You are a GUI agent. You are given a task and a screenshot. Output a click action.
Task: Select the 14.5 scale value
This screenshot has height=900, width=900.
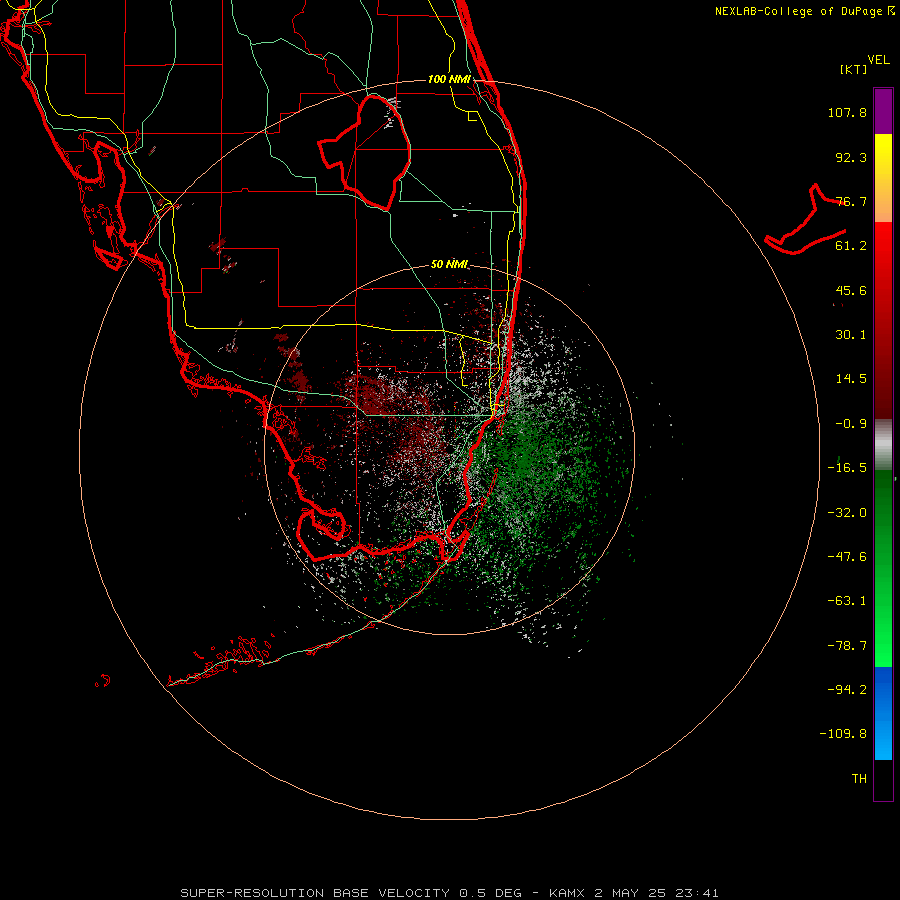point(851,379)
